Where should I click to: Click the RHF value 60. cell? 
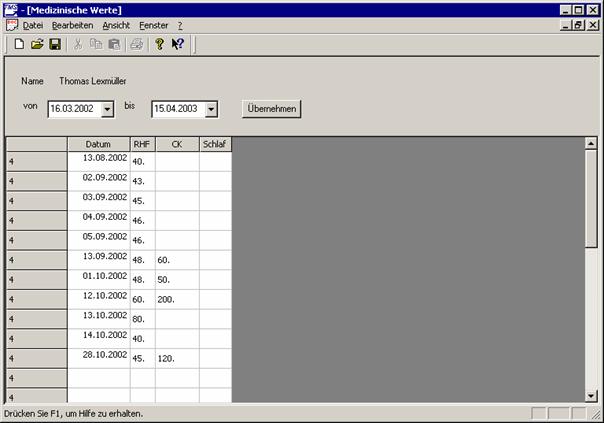[x=143, y=299]
